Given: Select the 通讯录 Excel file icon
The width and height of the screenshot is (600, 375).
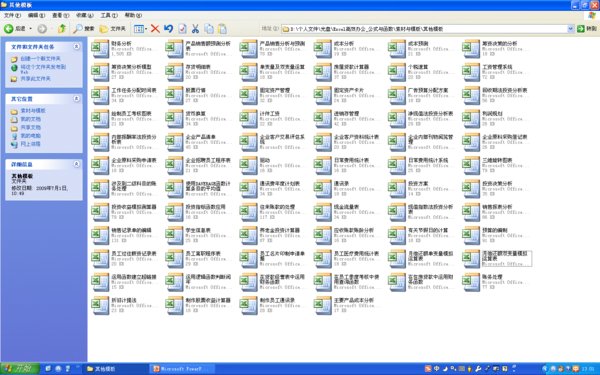Looking at the screenshot, I should pyautogui.click(x=323, y=189).
